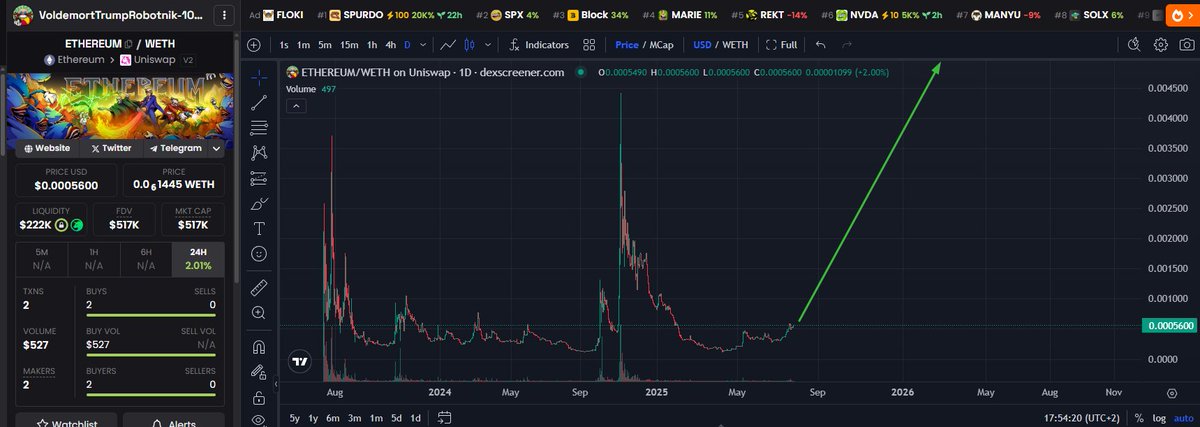Select Price chart mode
Image resolution: width=1200 pixels, height=427 pixels.
coord(627,45)
